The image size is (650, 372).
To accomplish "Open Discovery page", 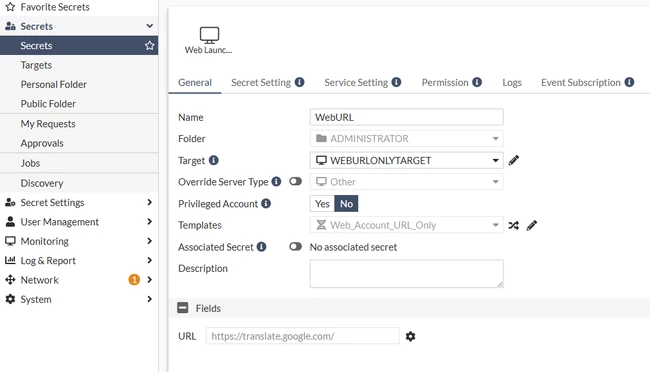I will pyautogui.click(x=79, y=183).
